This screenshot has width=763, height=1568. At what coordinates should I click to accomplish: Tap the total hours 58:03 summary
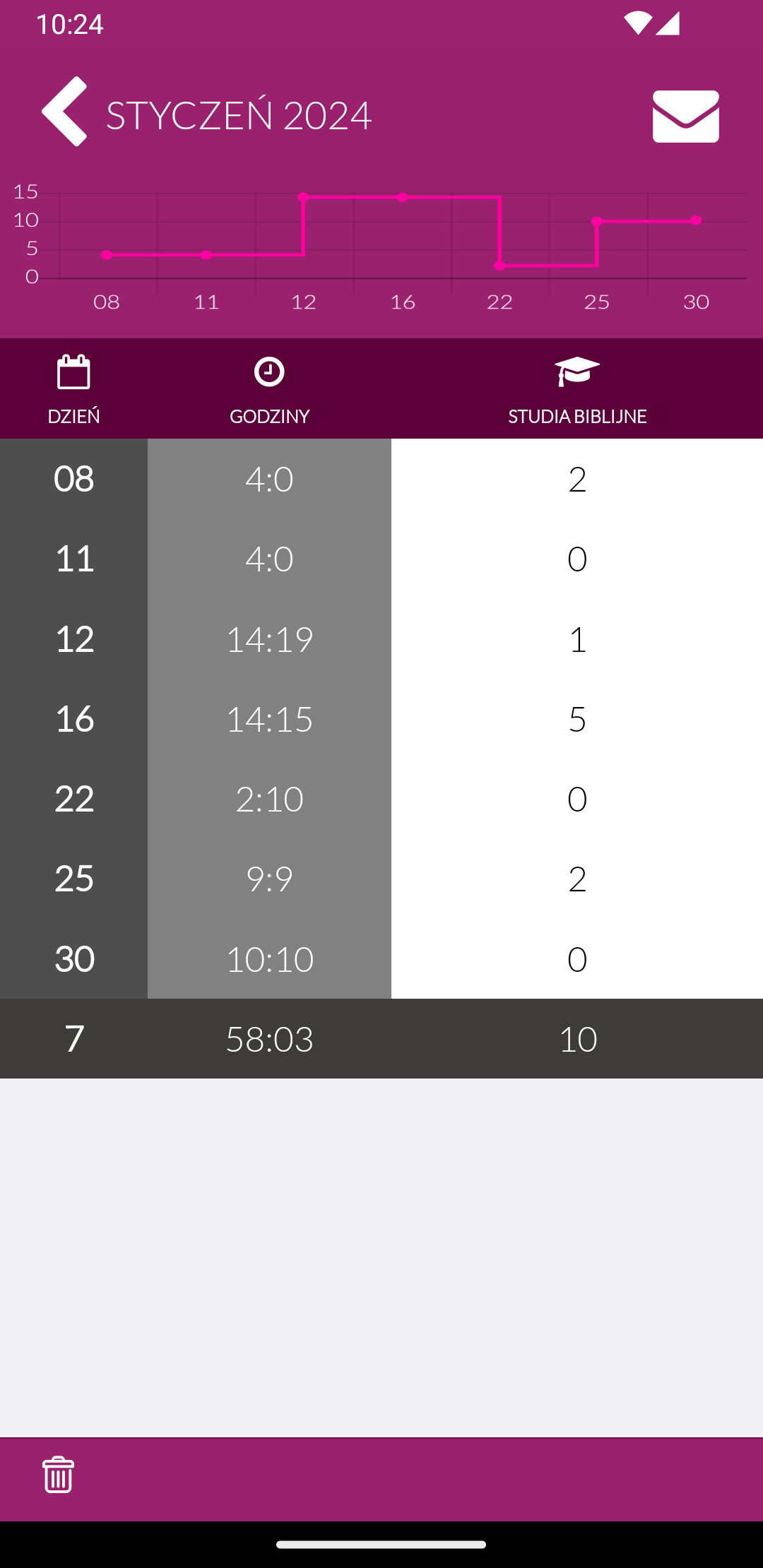269,1039
